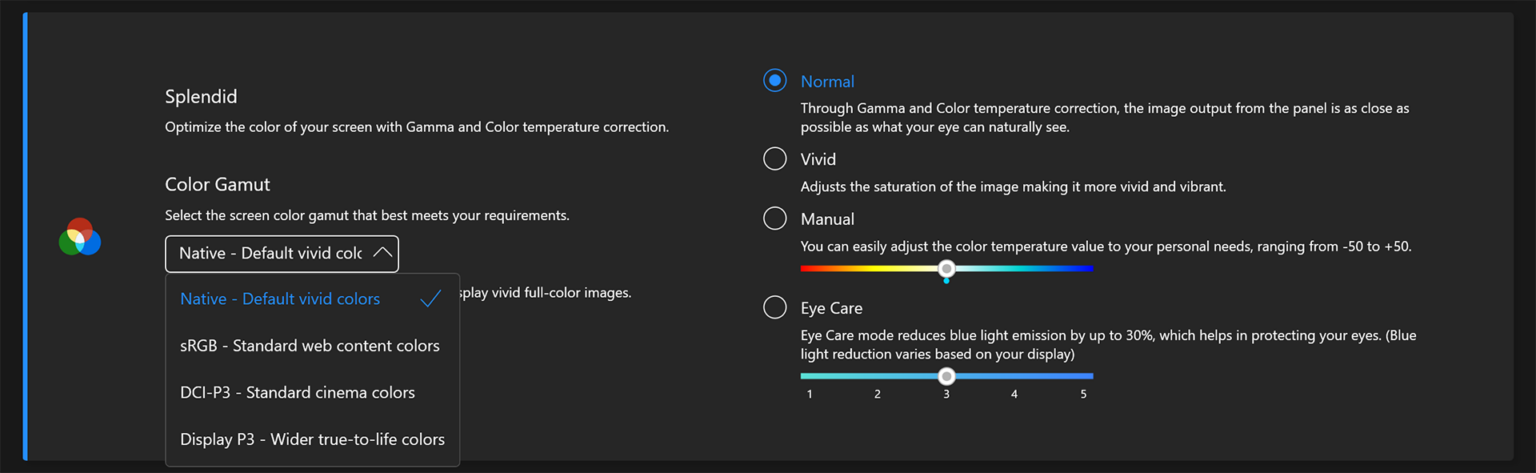Viewport: 1536px width, 473px height.
Task: Click level 4 on Eye Care slider
Action: click(1015, 377)
